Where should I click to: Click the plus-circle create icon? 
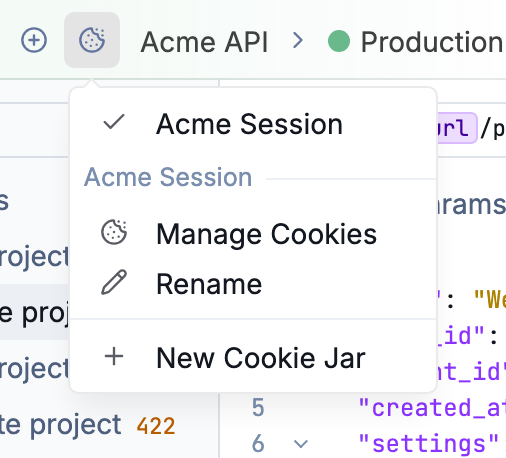[x=34, y=40]
